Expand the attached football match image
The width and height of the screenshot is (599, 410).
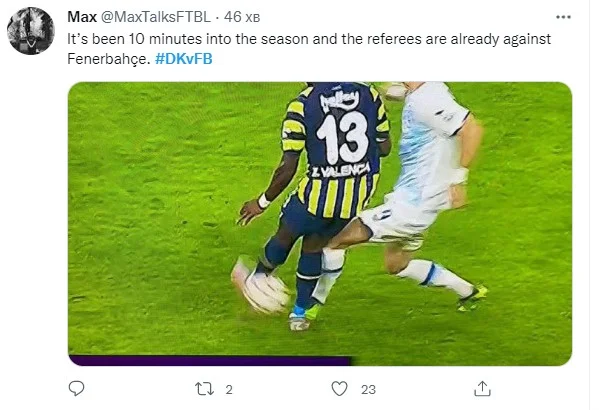pos(320,224)
